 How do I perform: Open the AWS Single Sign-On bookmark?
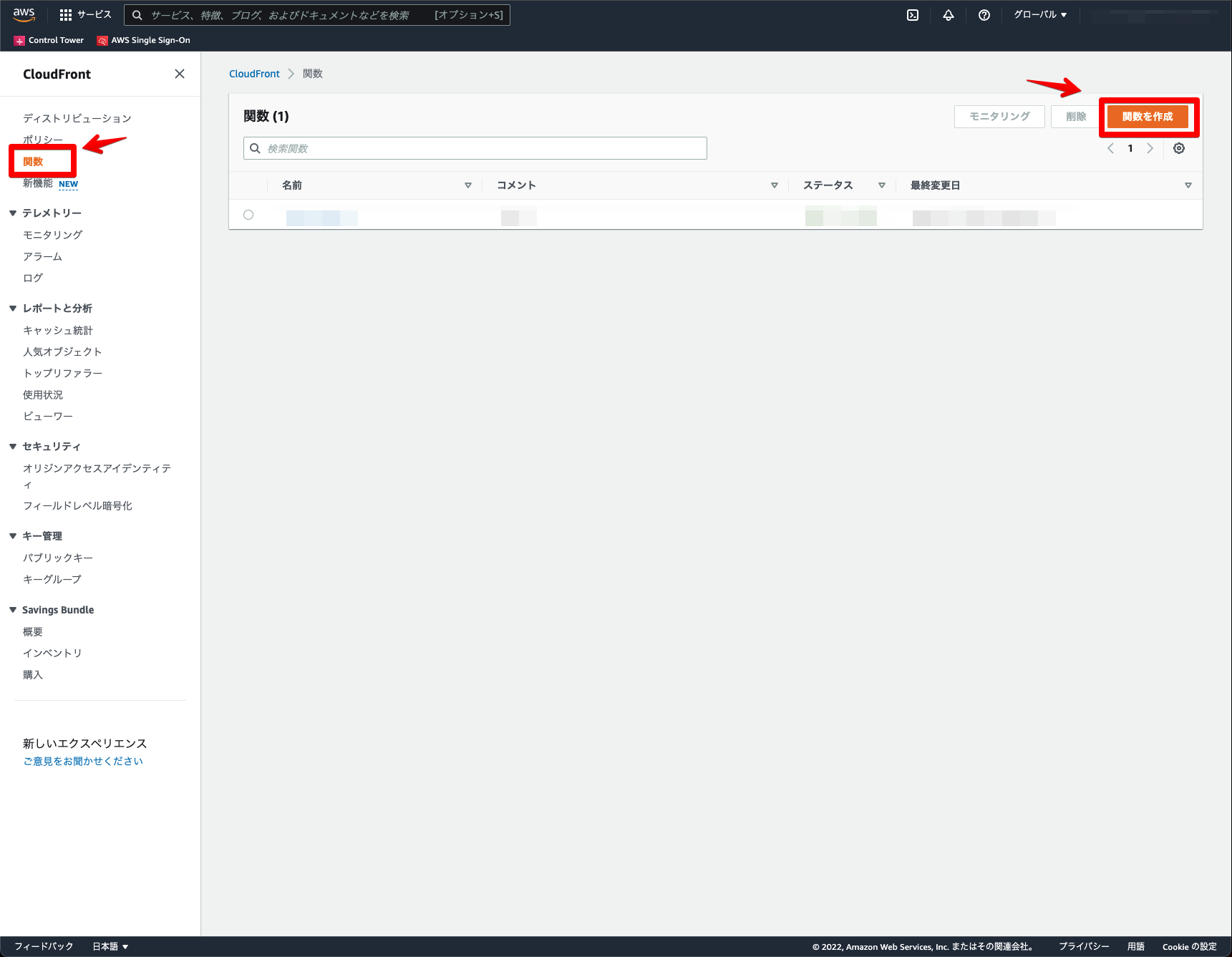point(144,40)
